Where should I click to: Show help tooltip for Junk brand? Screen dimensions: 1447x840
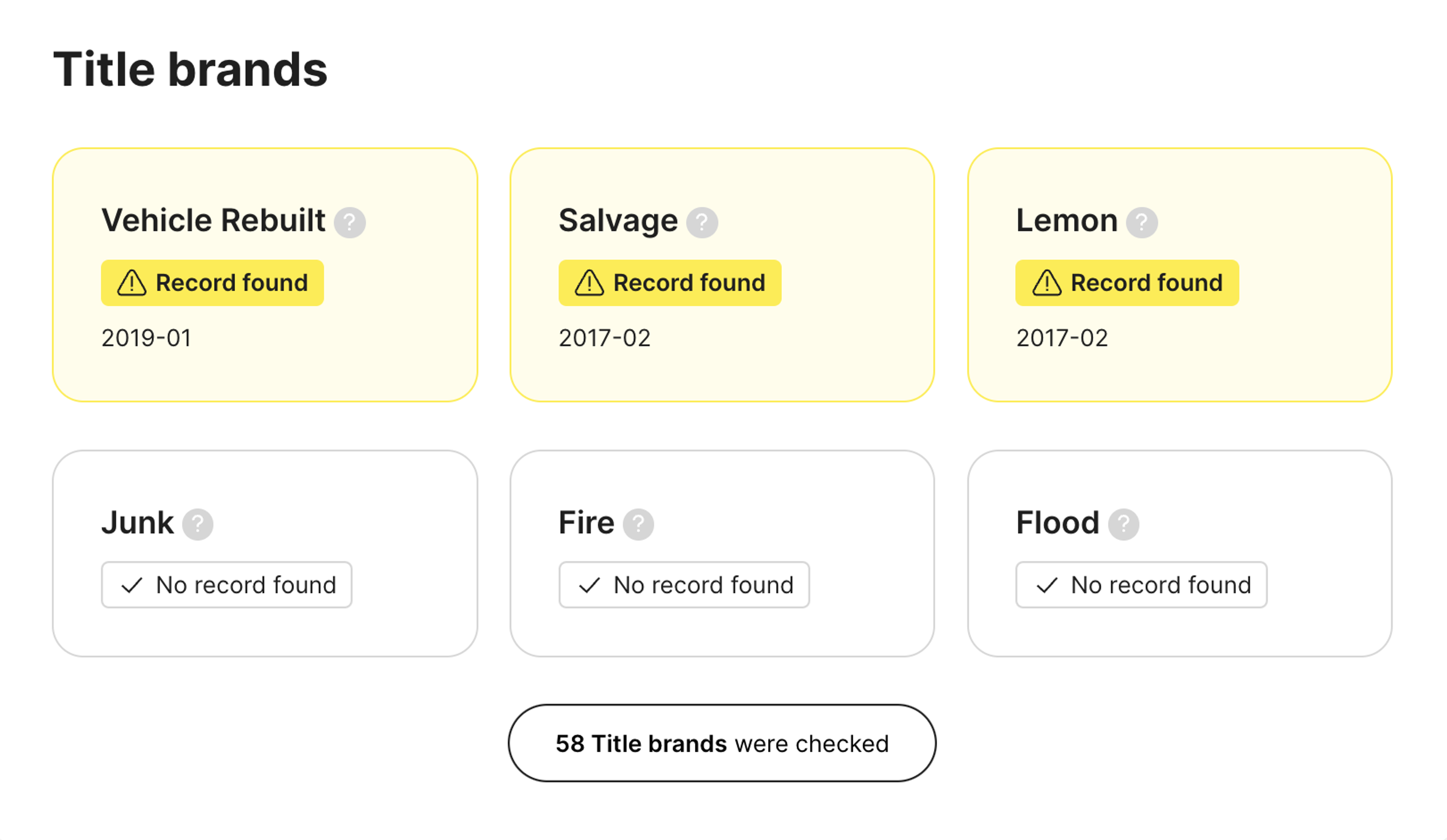197,524
